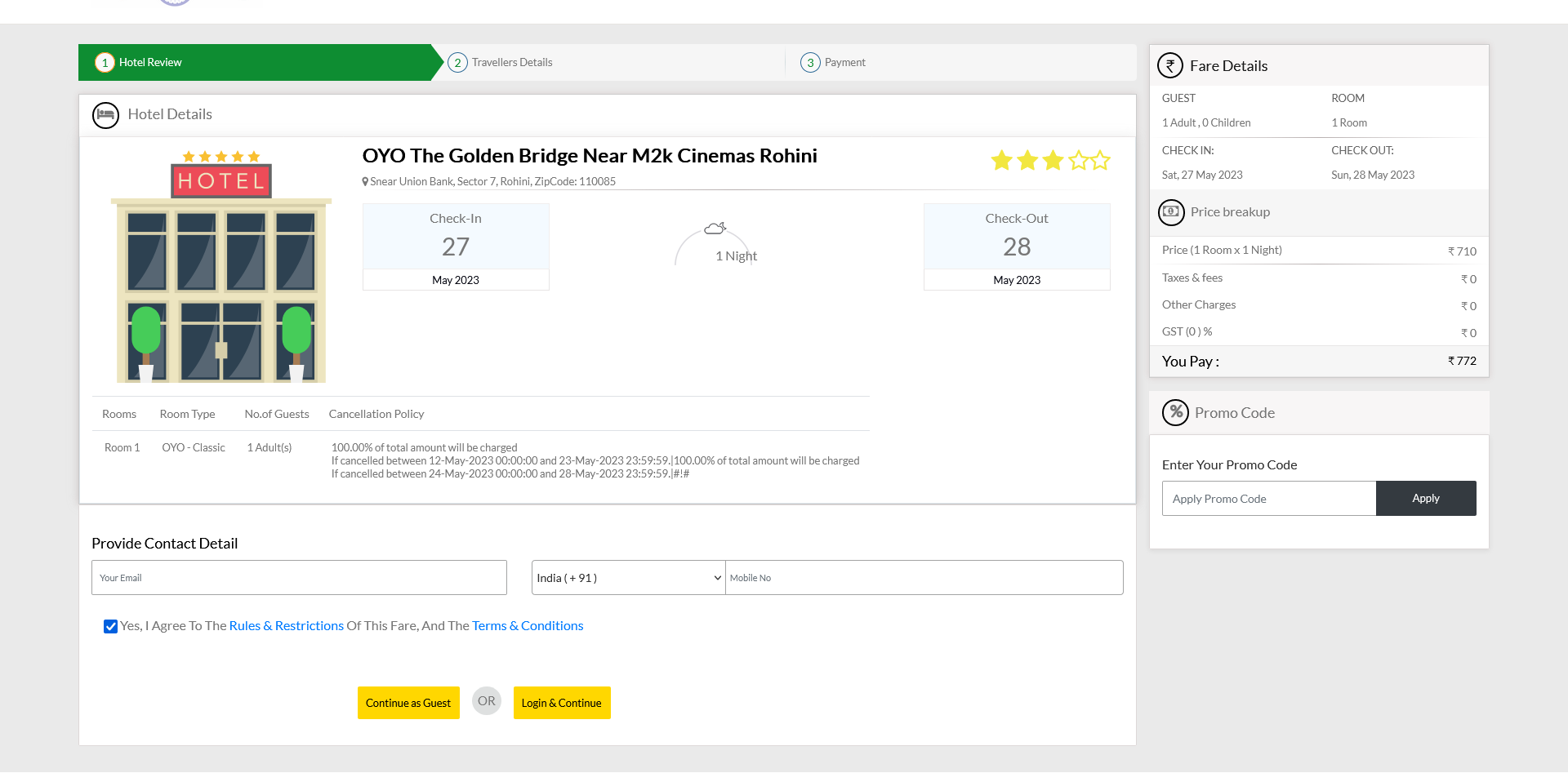Click step 1 circle in Hotel Review
Screen dimensions: 1568x773
[105, 63]
